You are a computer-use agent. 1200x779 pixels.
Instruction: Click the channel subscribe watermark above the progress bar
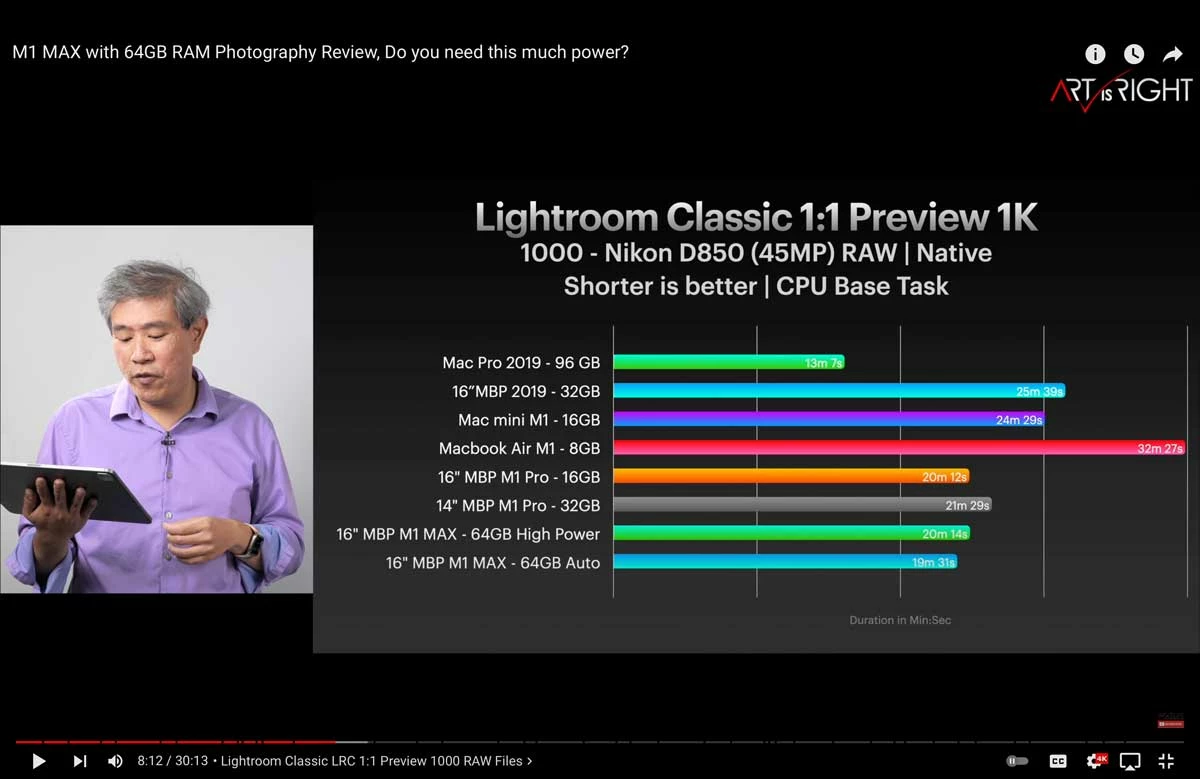1170,722
